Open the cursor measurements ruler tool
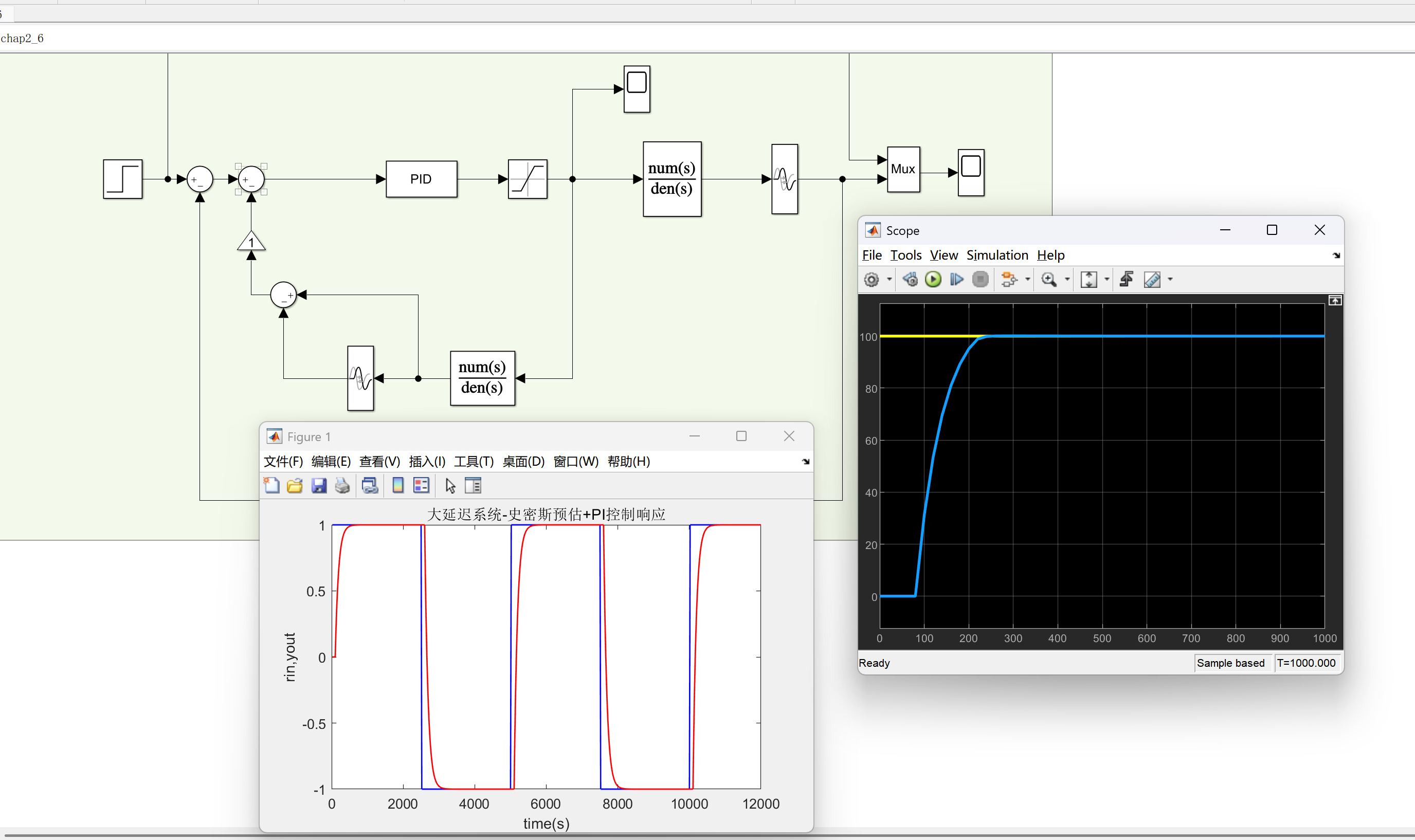 click(1152, 279)
